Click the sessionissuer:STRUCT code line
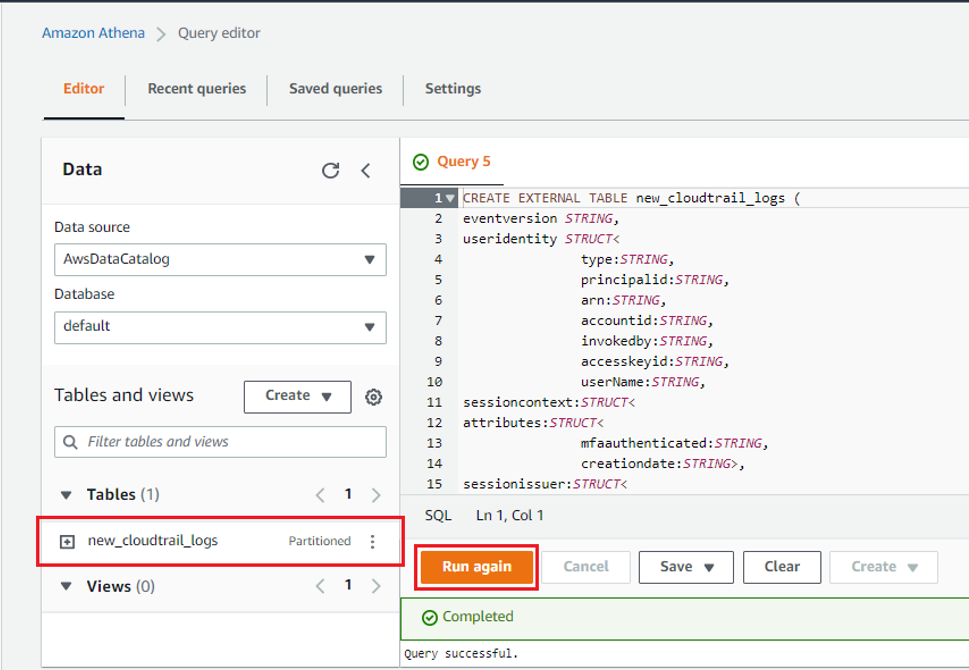Image resolution: width=969 pixels, height=670 pixels. tap(545, 484)
